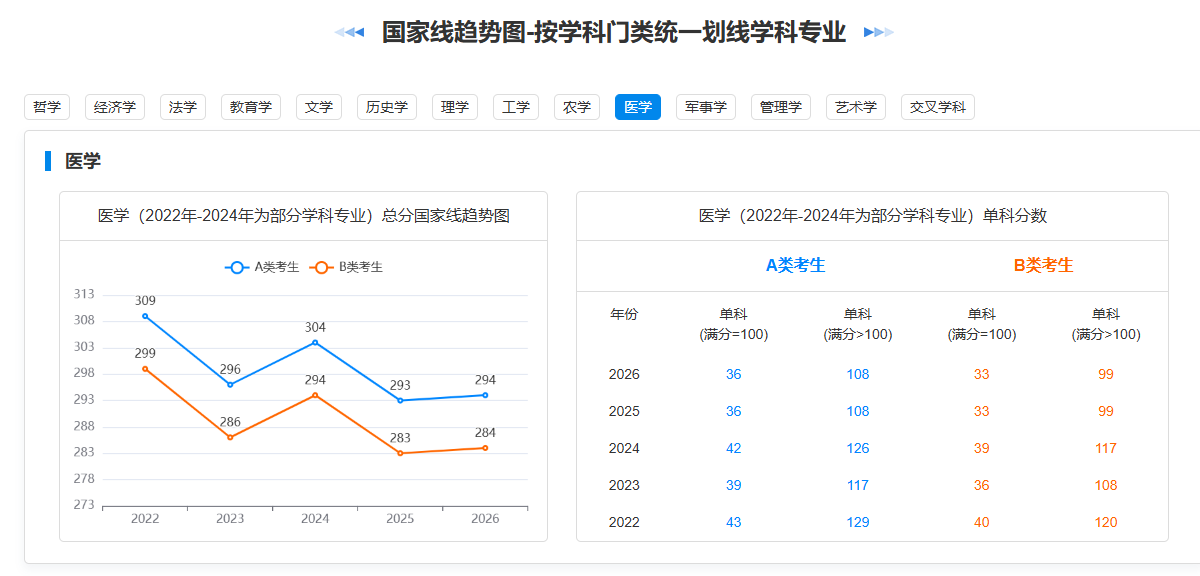1200x576 pixels.
Task: Open the 艺术学 tab
Action: pos(856,107)
